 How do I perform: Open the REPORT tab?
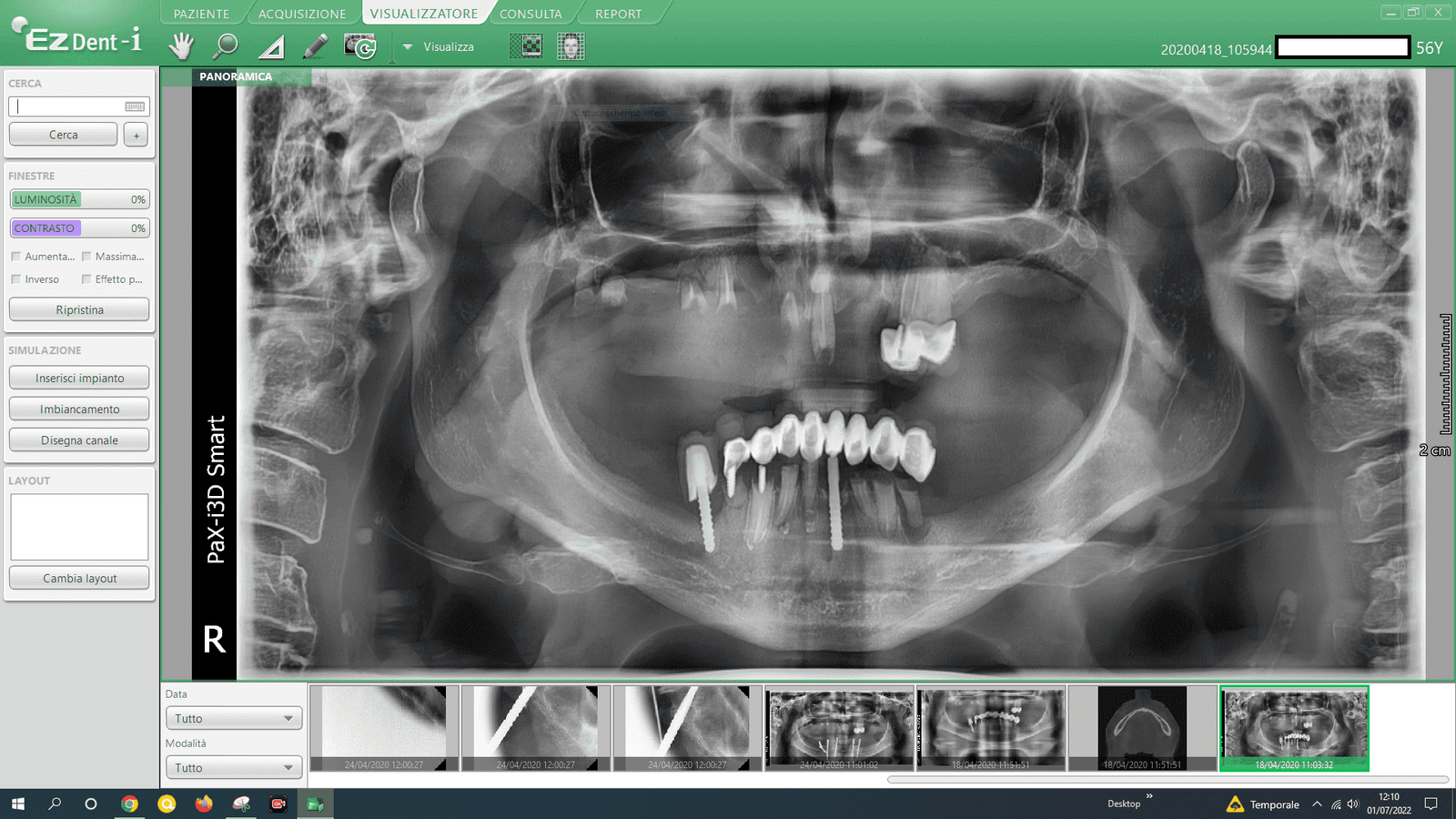click(x=618, y=14)
